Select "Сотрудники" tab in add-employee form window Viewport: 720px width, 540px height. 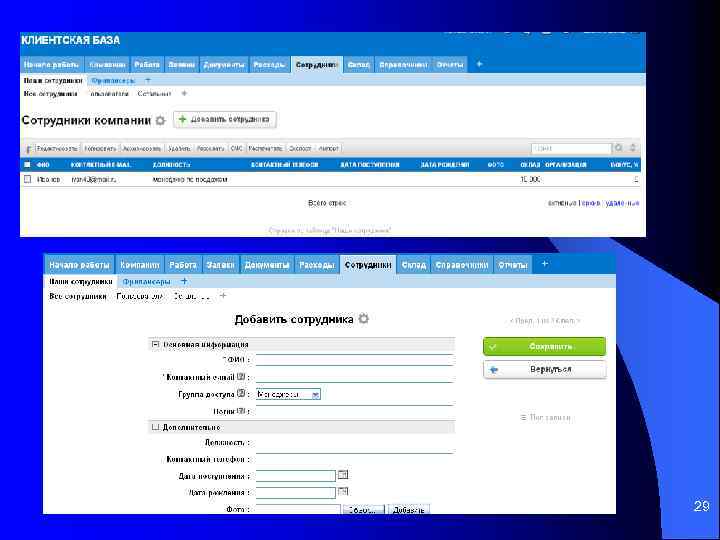pyautogui.click(x=368, y=265)
